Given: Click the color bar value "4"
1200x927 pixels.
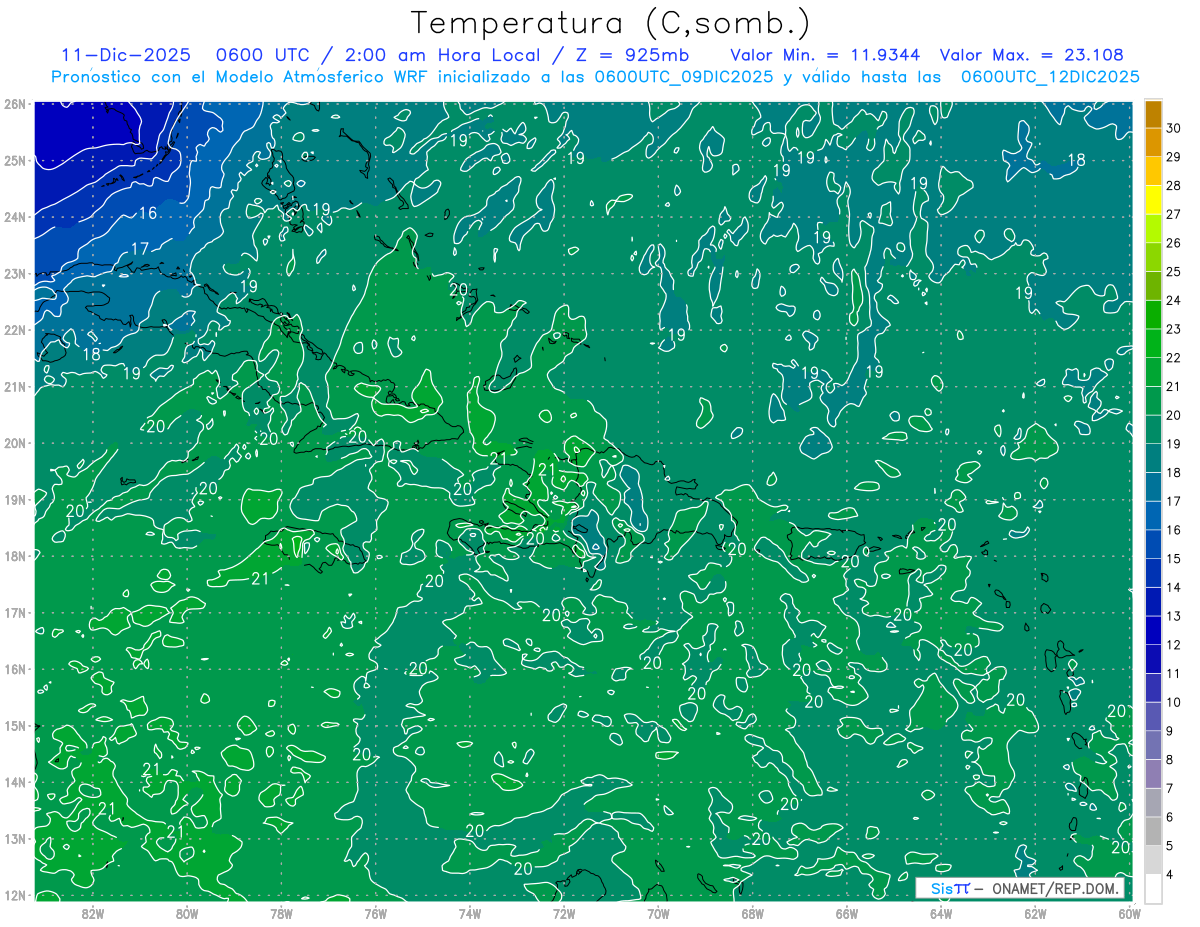Looking at the screenshot, I should [1170, 874].
